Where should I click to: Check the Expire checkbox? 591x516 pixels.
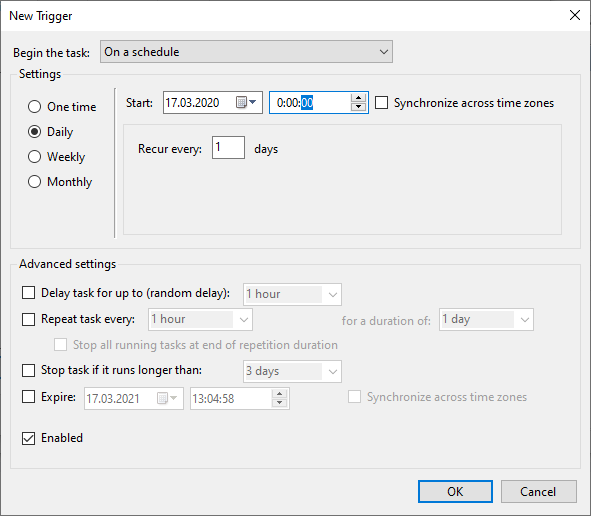[28, 397]
